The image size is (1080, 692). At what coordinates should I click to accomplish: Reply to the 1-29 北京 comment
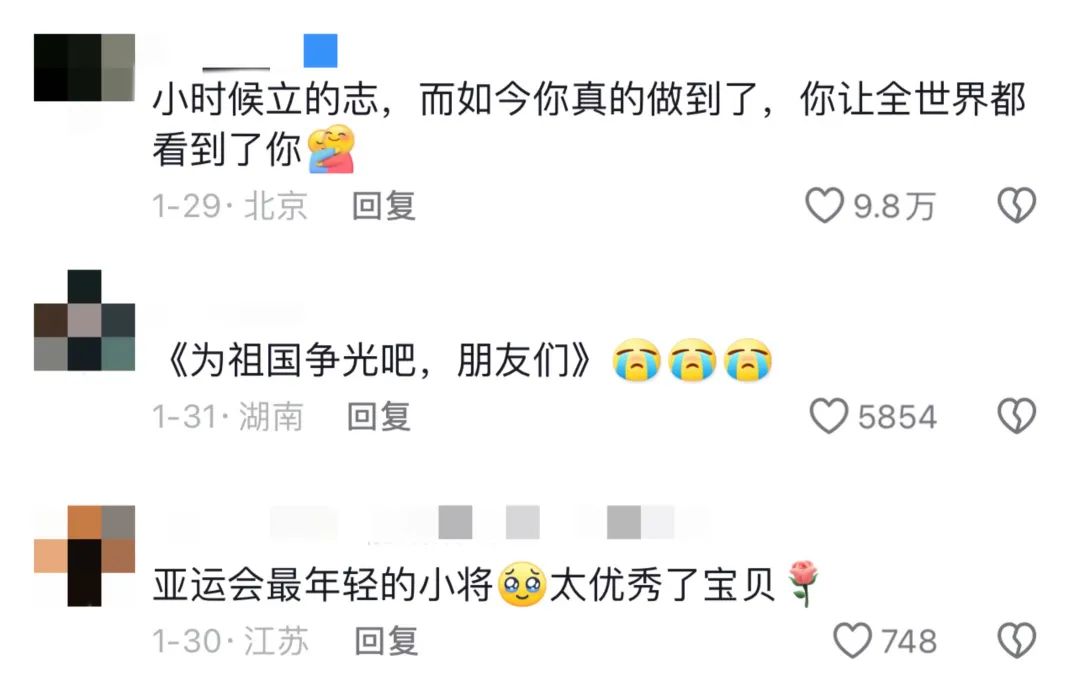click(x=384, y=206)
